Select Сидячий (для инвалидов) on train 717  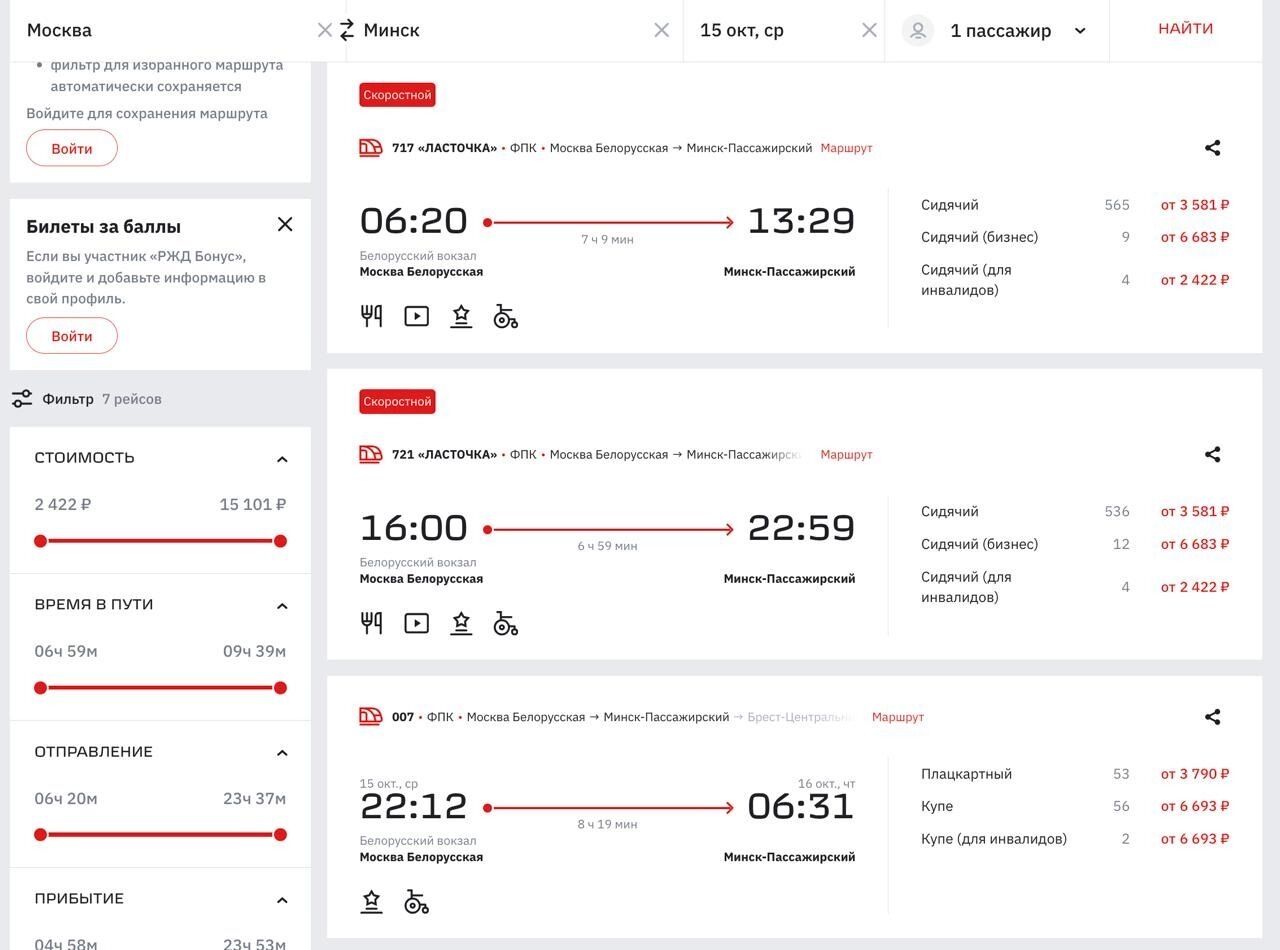point(1075,280)
